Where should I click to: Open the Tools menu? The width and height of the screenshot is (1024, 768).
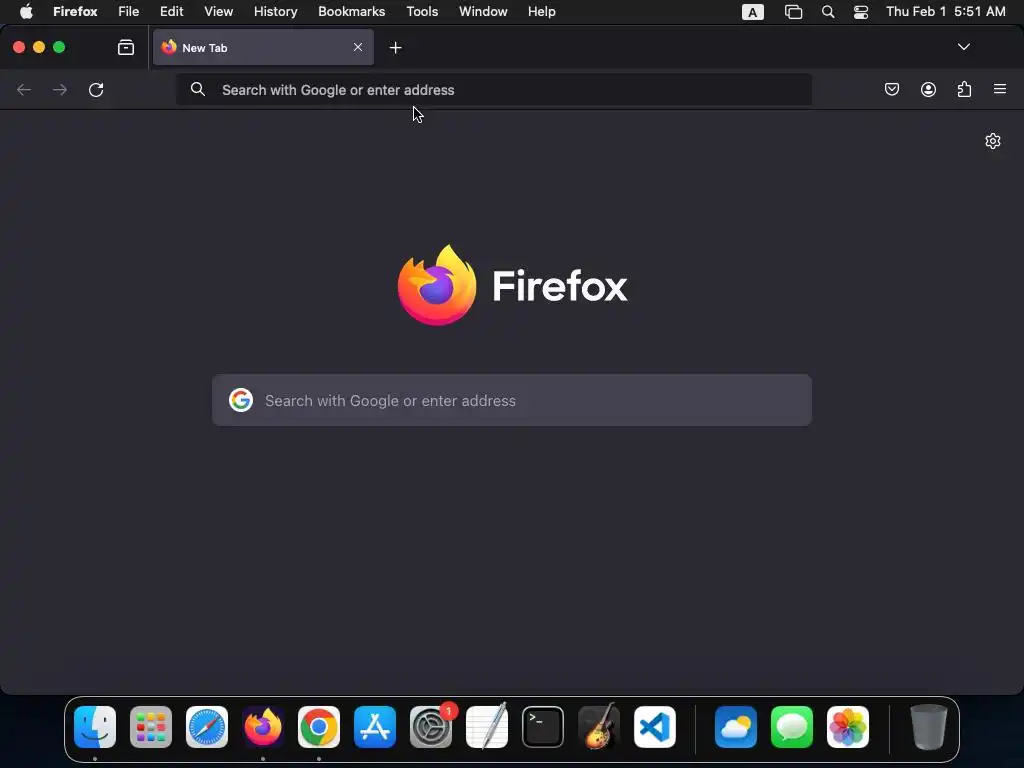click(x=422, y=12)
